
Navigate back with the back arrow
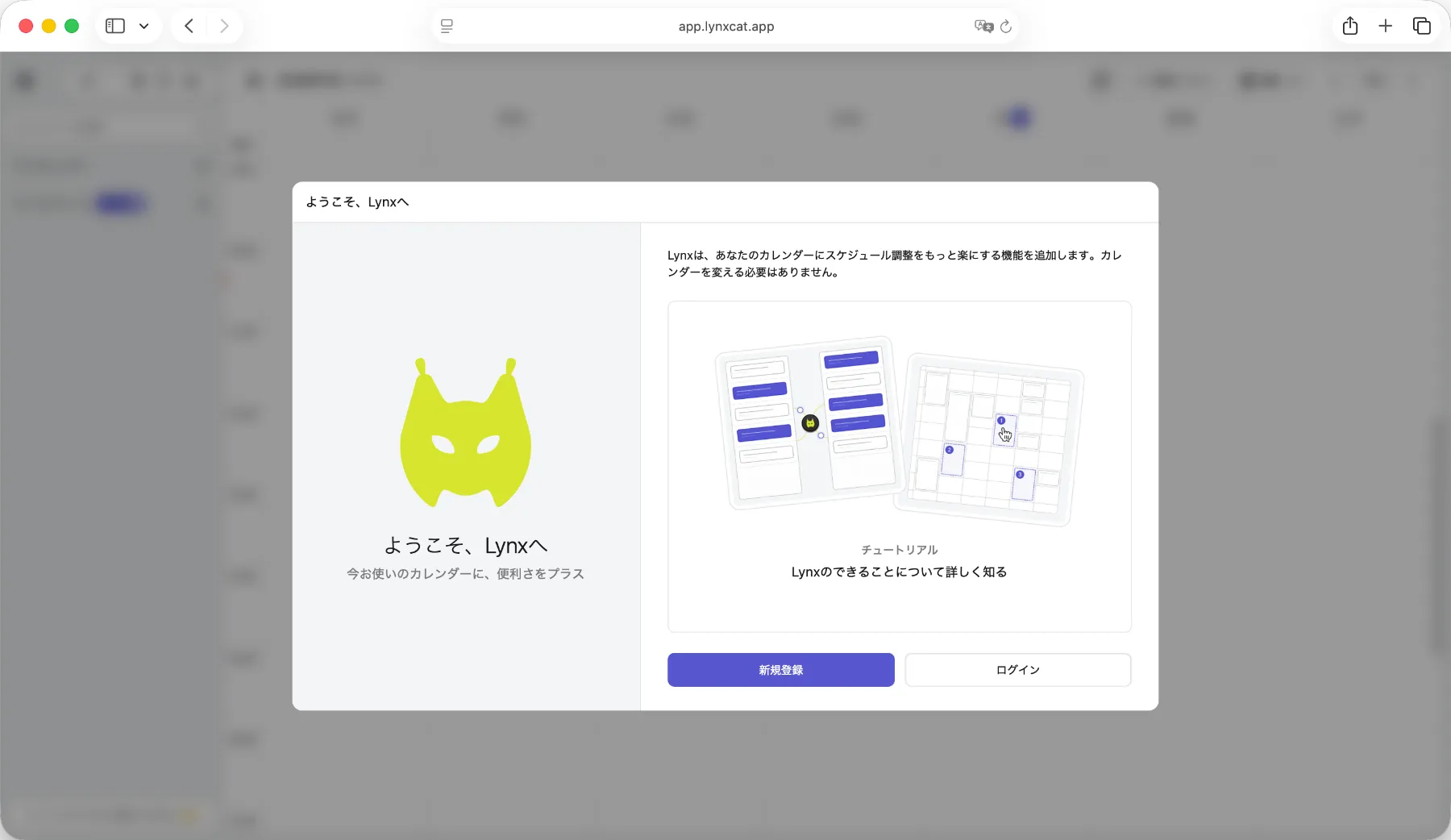point(189,25)
